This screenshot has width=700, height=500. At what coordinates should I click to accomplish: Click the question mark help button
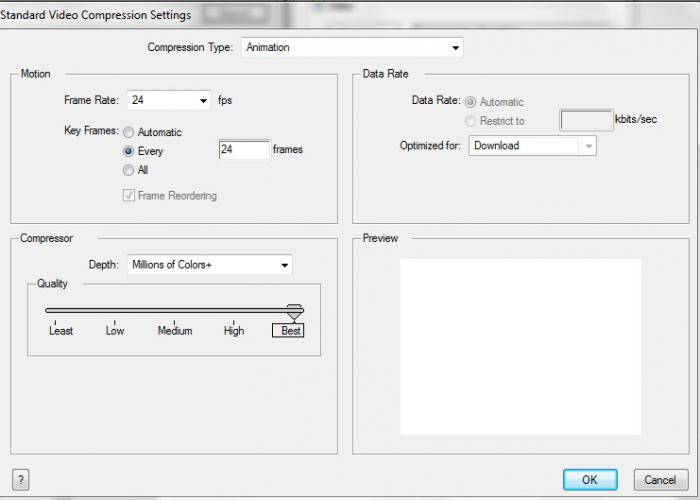21,480
